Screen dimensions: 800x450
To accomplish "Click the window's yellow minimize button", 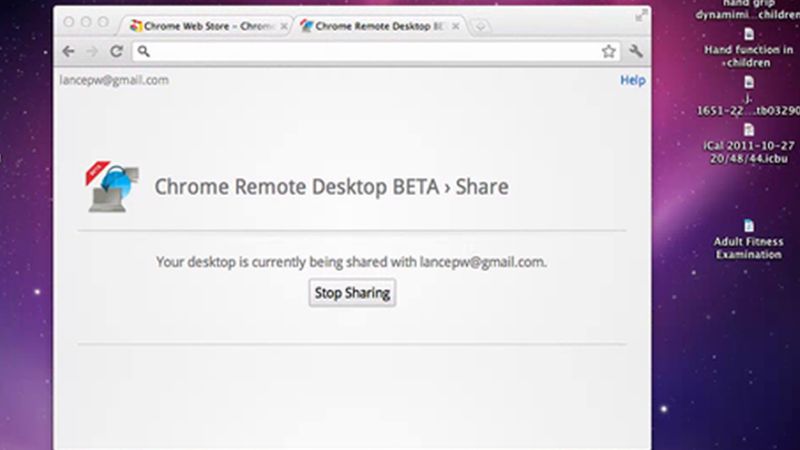I will 86,22.
